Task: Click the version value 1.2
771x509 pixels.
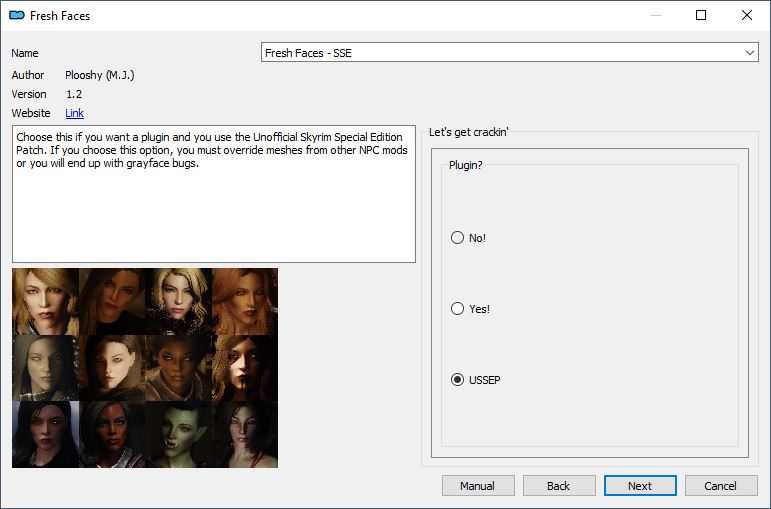Action: (74, 94)
